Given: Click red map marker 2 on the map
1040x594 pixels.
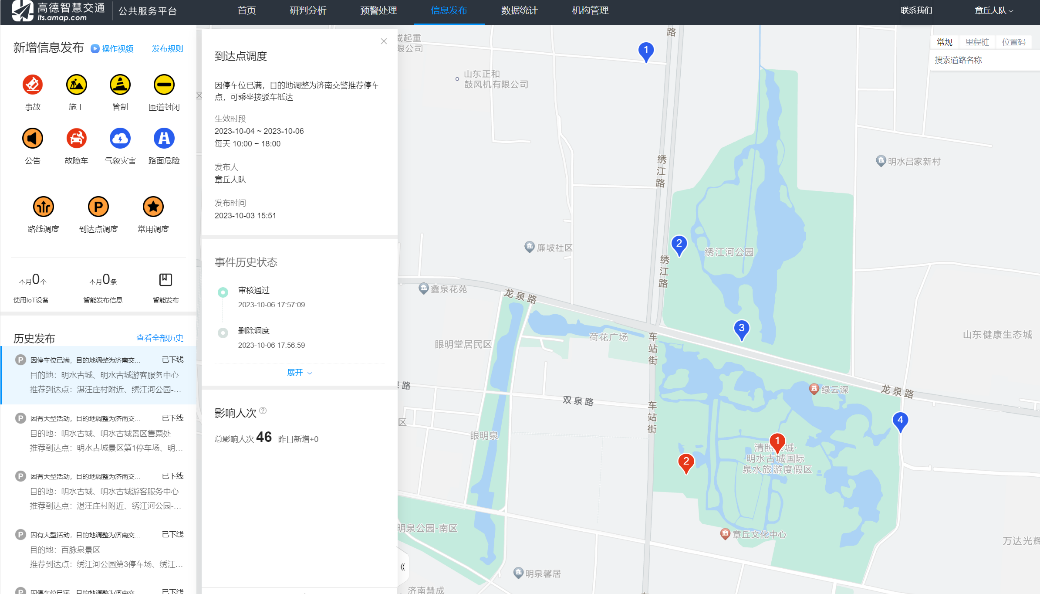Looking at the screenshot, I should tap(686, 463).
